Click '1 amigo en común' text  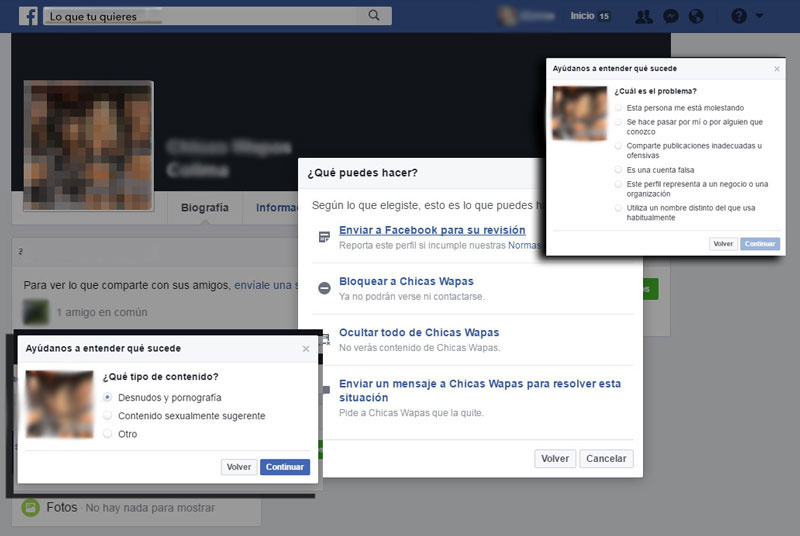(102, 312)
